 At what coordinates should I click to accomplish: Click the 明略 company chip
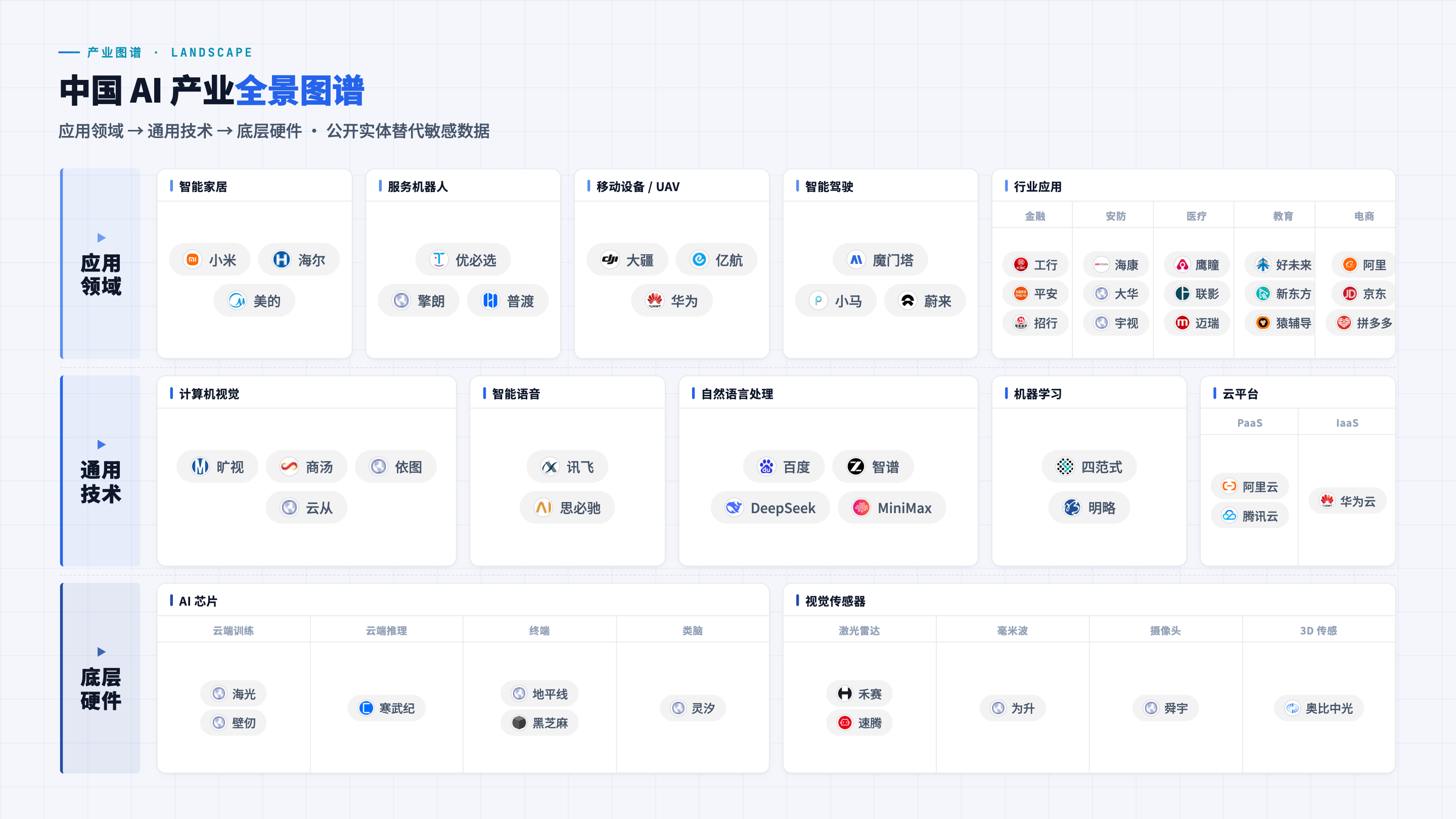tap(1089, 508)
